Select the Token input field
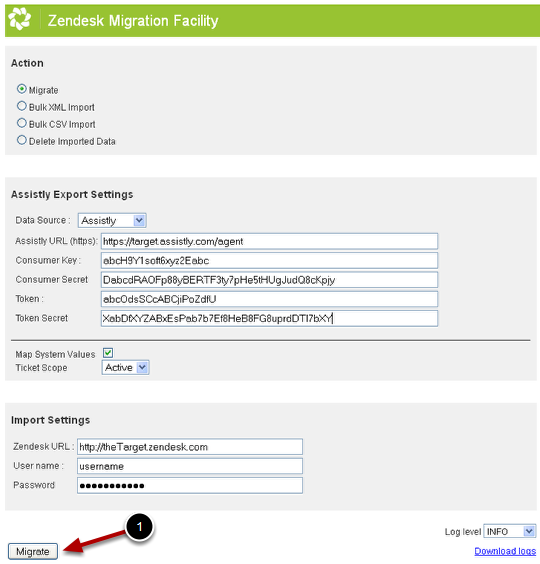 pos(269,299)
